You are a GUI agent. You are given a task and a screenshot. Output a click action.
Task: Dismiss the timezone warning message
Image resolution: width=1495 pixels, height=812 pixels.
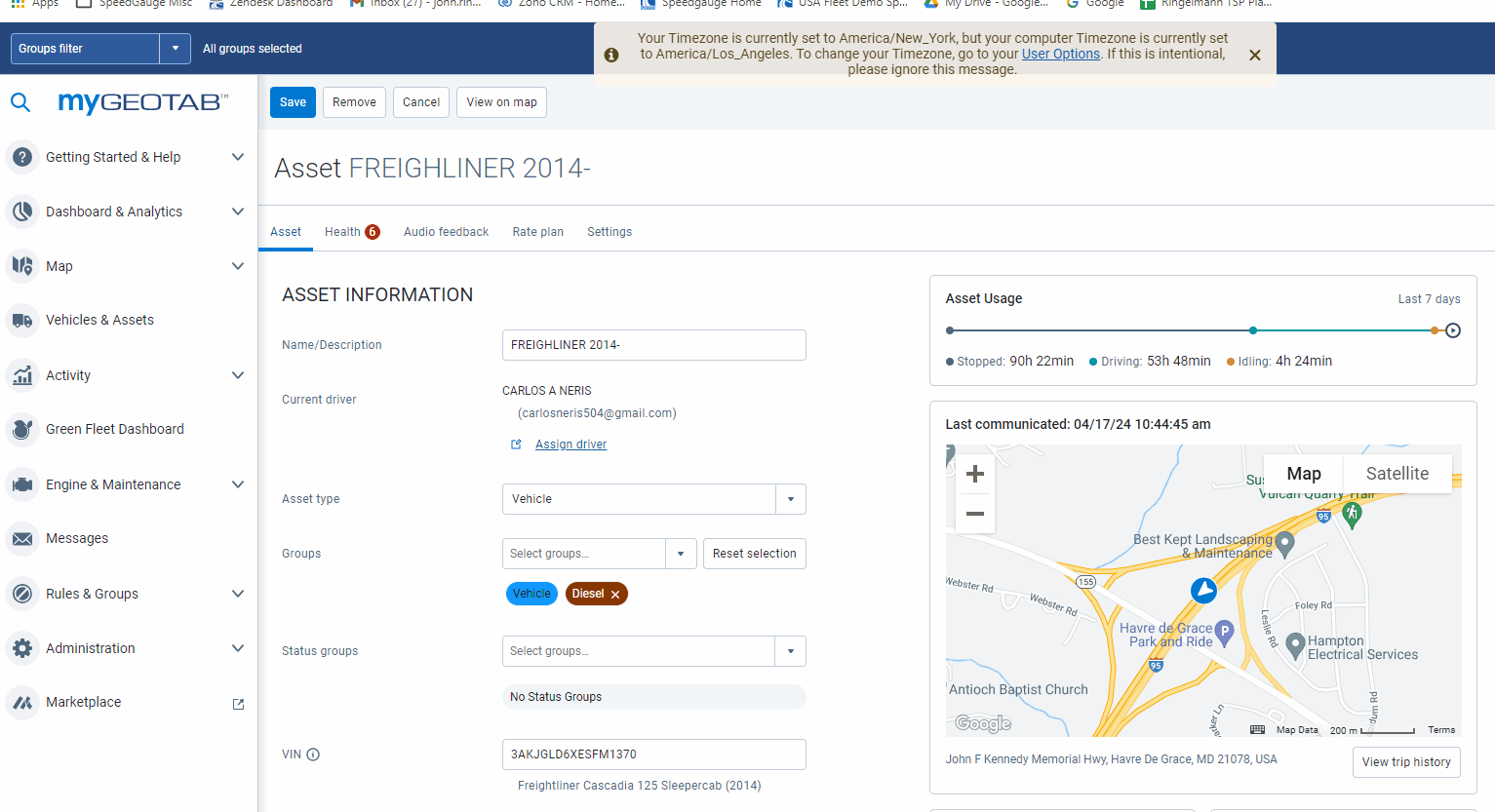[x=1255, y=55]
